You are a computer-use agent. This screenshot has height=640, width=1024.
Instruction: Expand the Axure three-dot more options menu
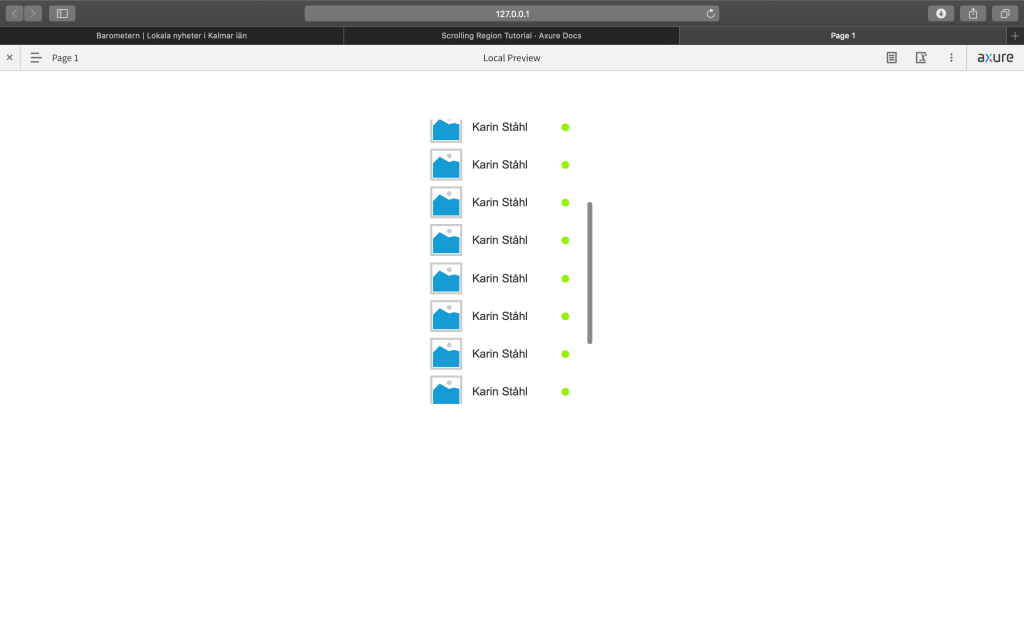[951, 58]
